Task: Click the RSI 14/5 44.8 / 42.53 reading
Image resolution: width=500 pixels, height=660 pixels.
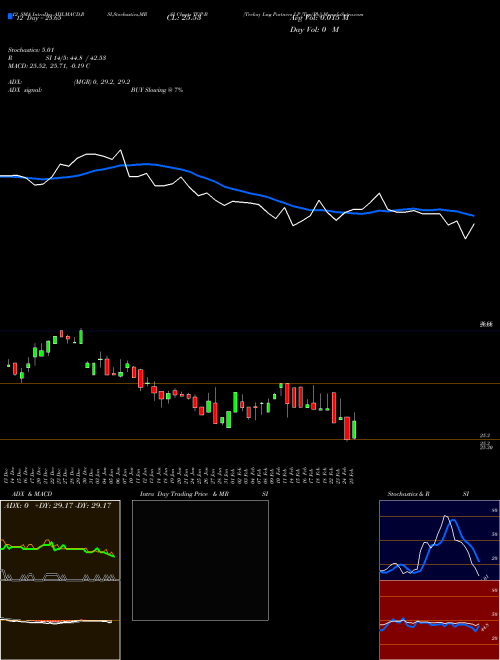Action: coord(57,58)
